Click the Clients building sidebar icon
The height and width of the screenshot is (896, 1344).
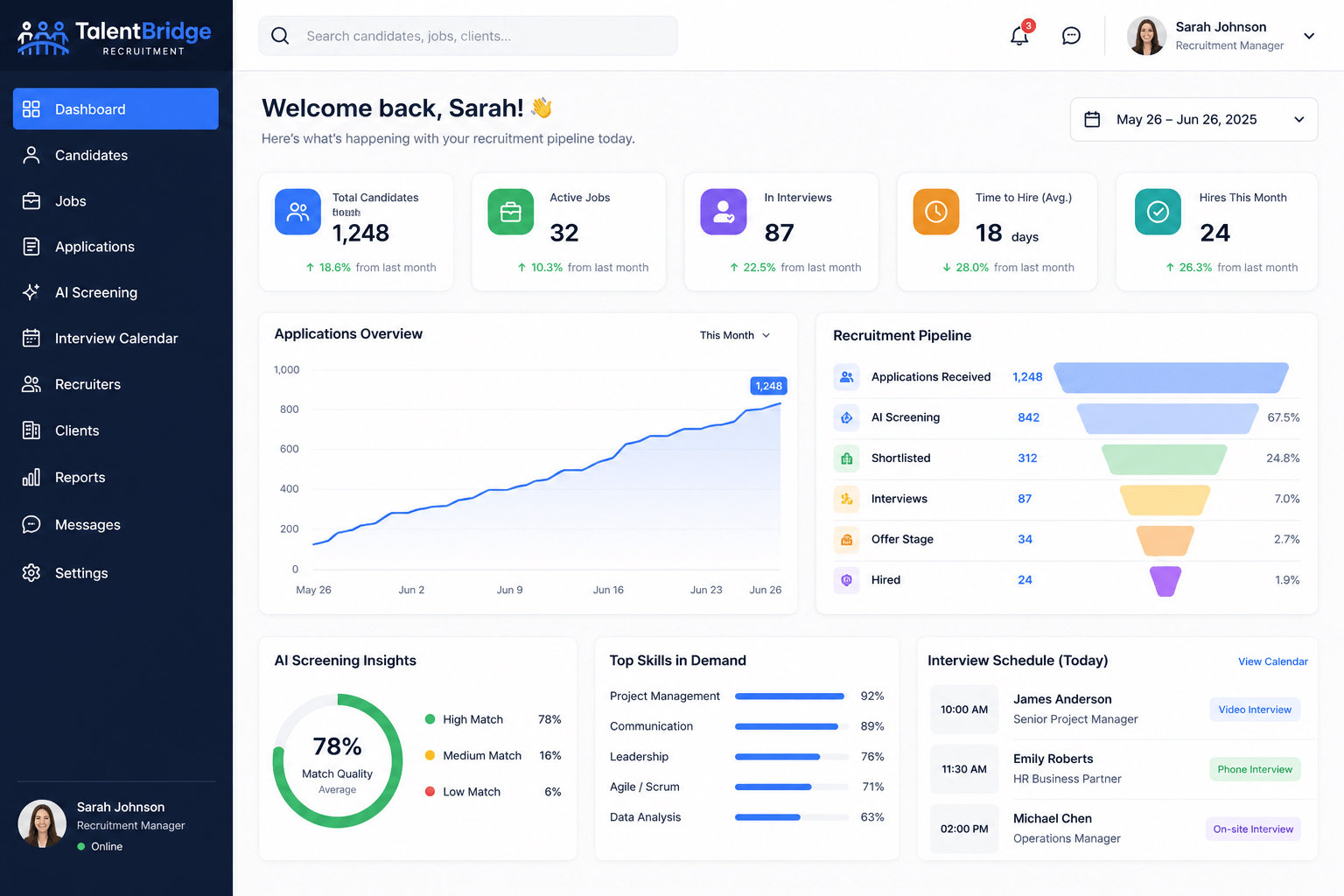(x=31, y=430)
